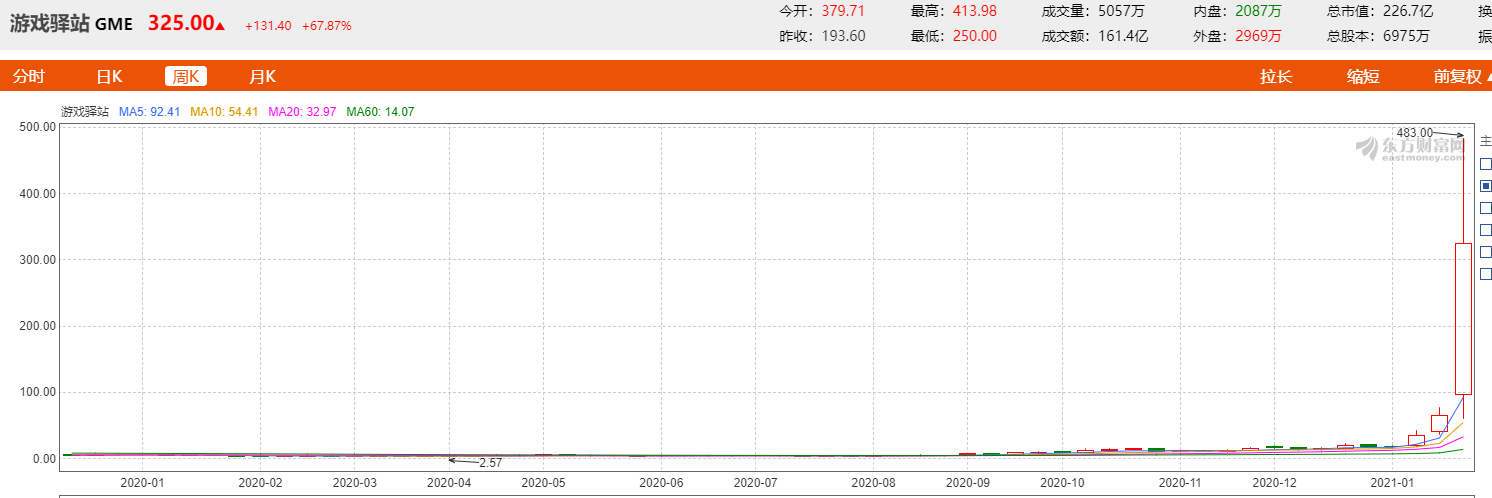
Task: Click the MA5 legend label
Action: 149,112
